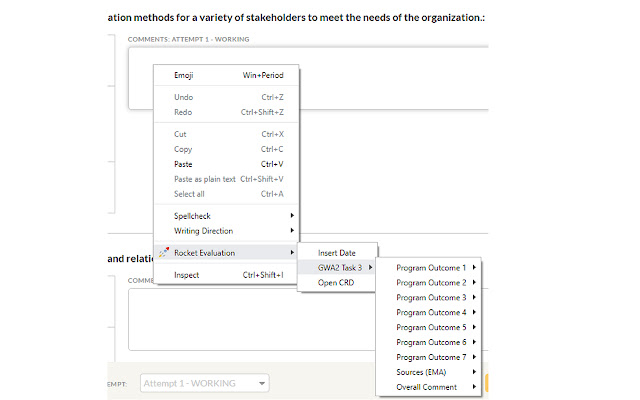Open the Overall Comment submenu
This screenshot has width=640, height=400.
pyautogui.click(x=429, y=387)
